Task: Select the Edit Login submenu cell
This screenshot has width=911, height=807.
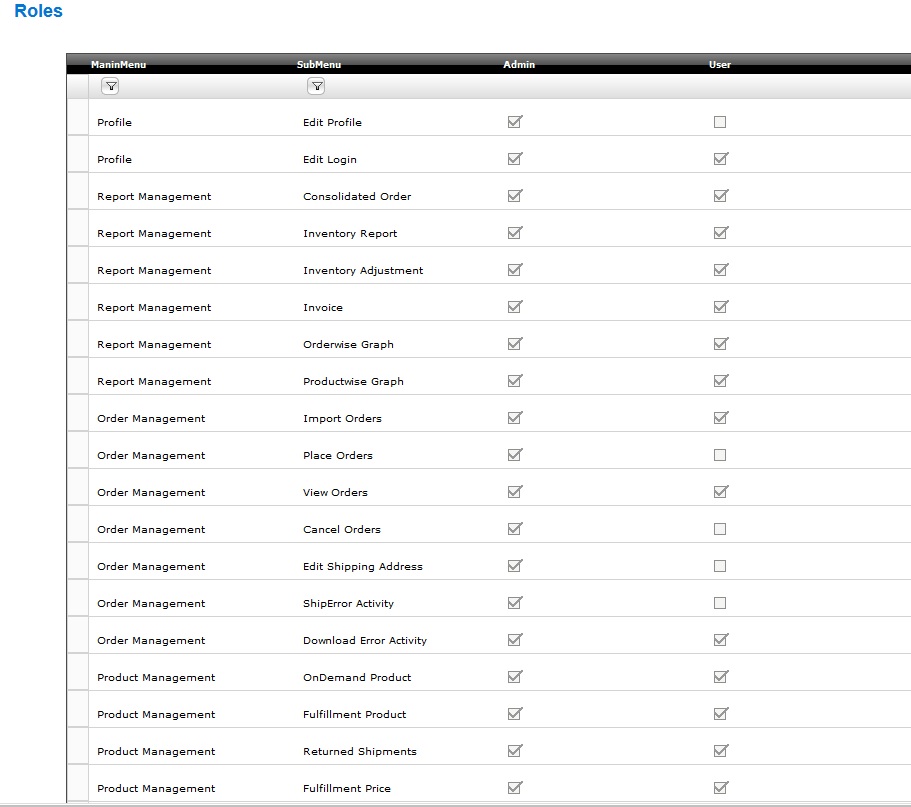Action: [330, 160]
